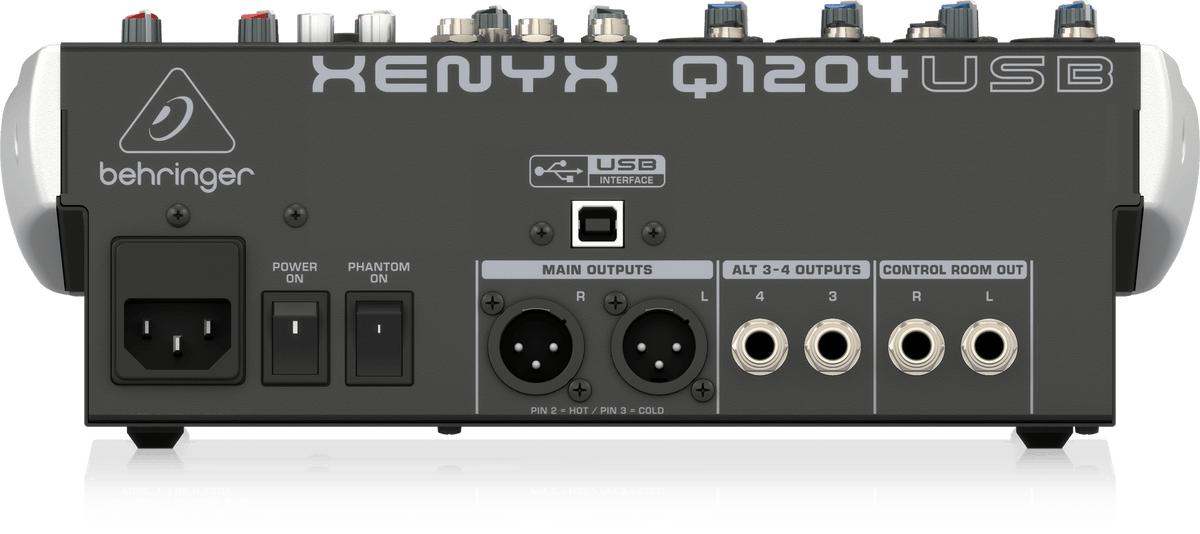Click "PIN 2 = HOT / PIN 3 = COLD" text
Viewport: 1200px width, 534px height.
pyautogui.click(x=597, y=411)
